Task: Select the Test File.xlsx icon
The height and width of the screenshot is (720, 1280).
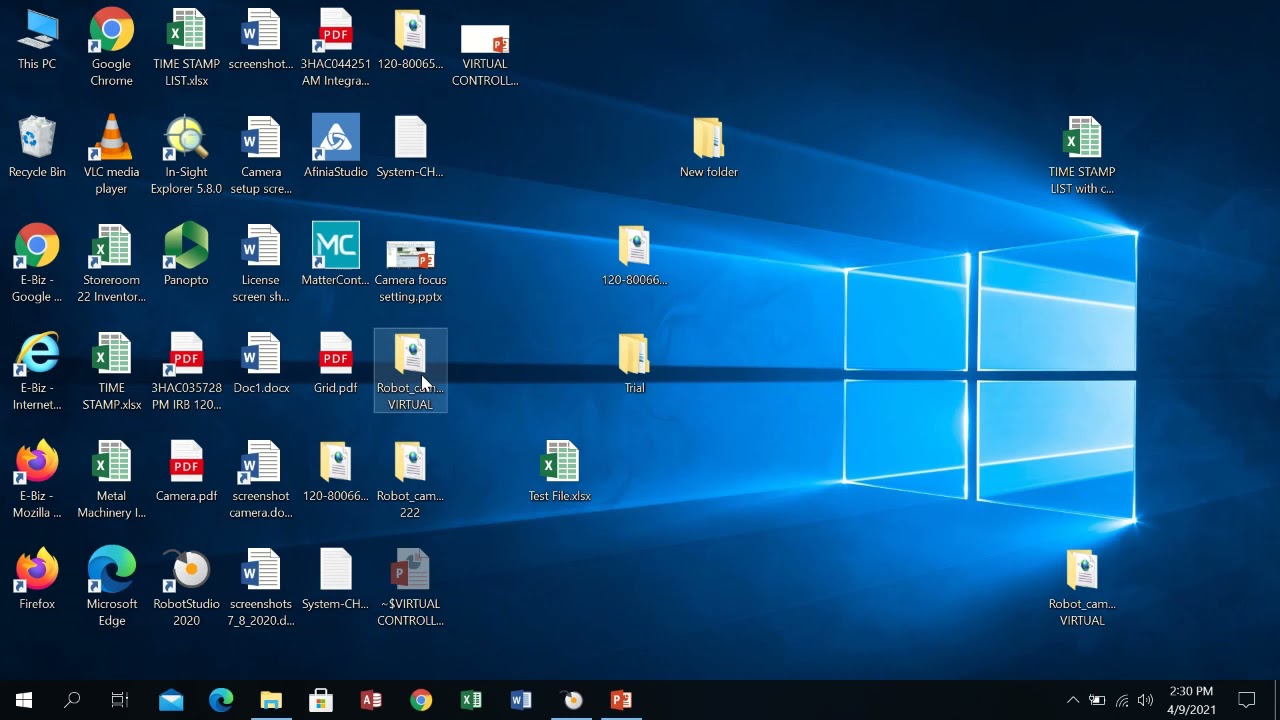Action: pos(559,471)
